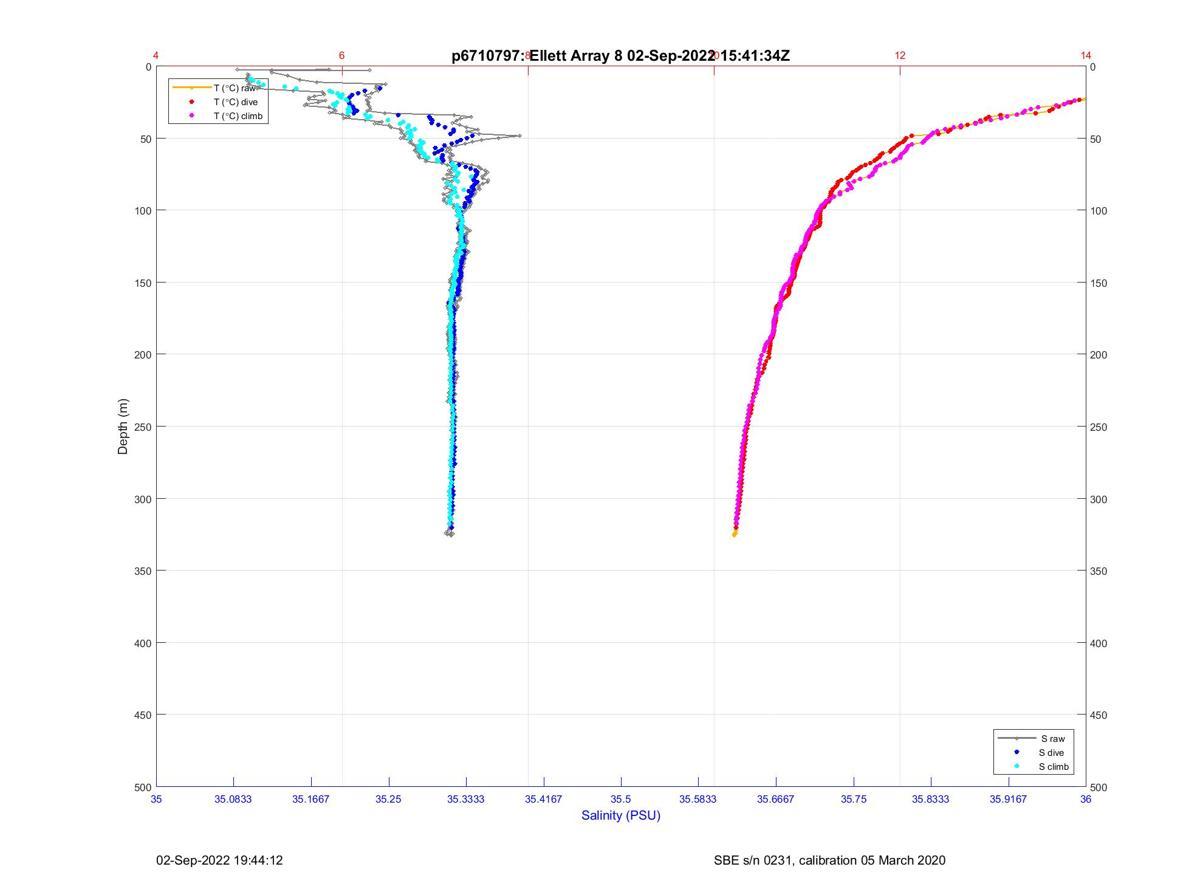The image size is (1200, 885).
Task: Click the gray diamond ending the salinity profile
Action: [x=449, y=534]
